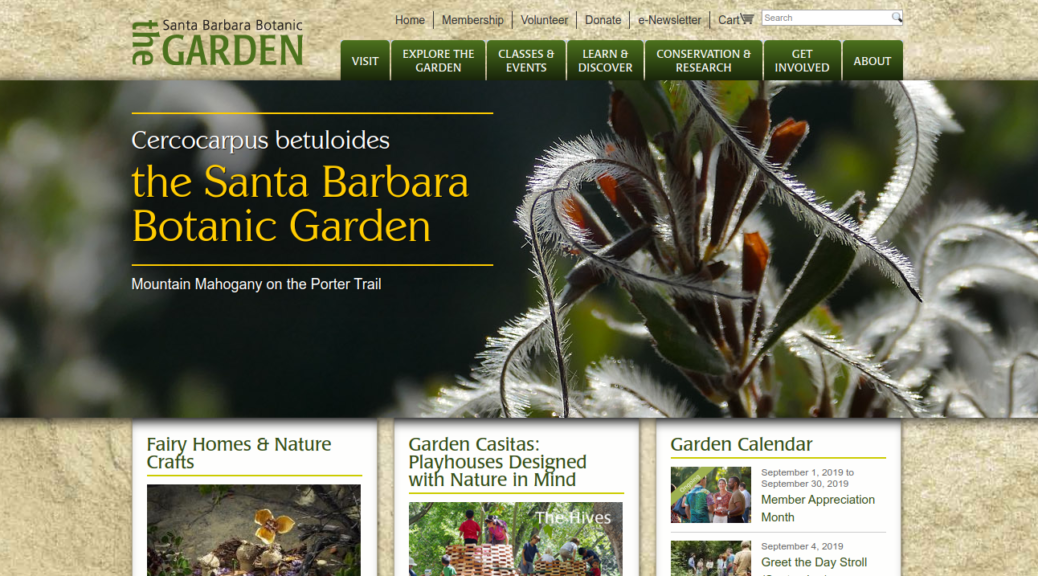Click the hero title 'the Santa Barbara Botanic Garden'
This screenshot has height=576, width=1038.
click(x=300, y=203)
